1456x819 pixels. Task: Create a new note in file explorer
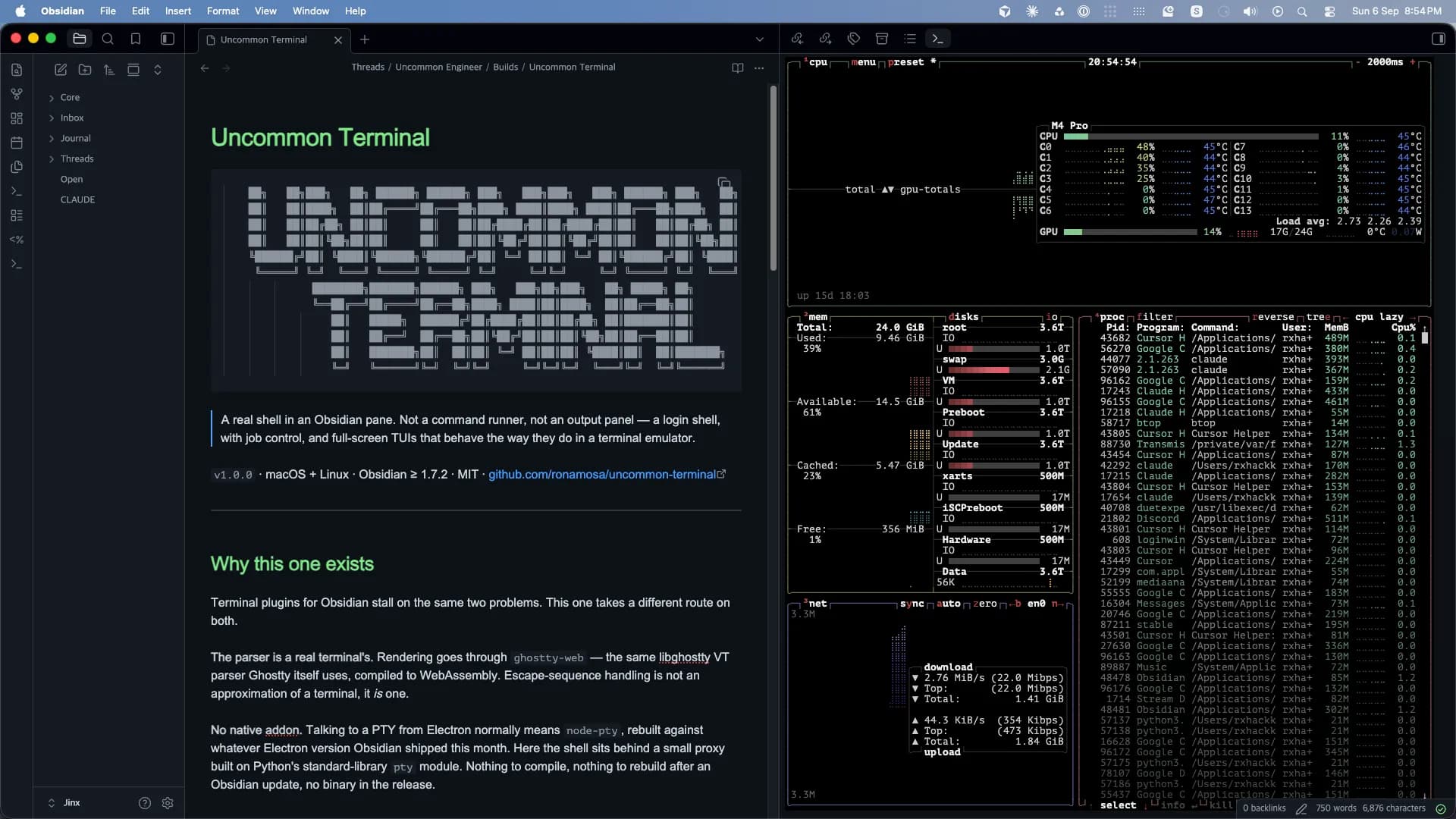pos(61,70)
